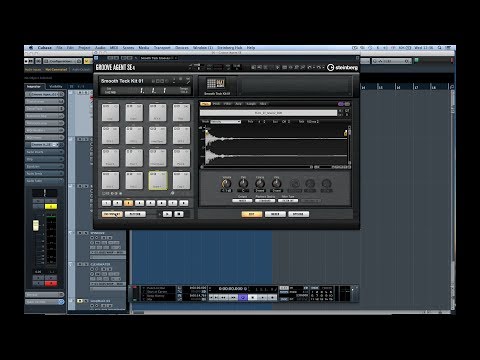This screenshot has width=480, height=360.
Task: Select pad group 8
Action: 184,203
